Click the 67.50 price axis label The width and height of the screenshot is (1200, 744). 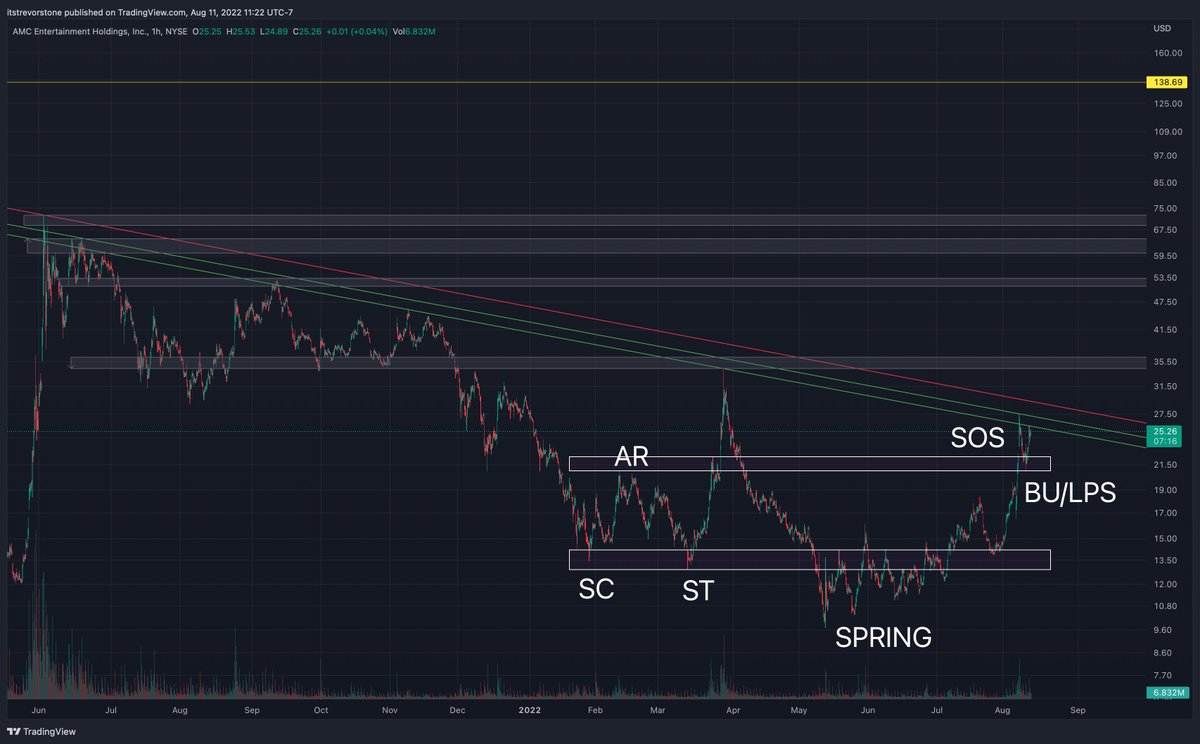tap(1165, 229)
